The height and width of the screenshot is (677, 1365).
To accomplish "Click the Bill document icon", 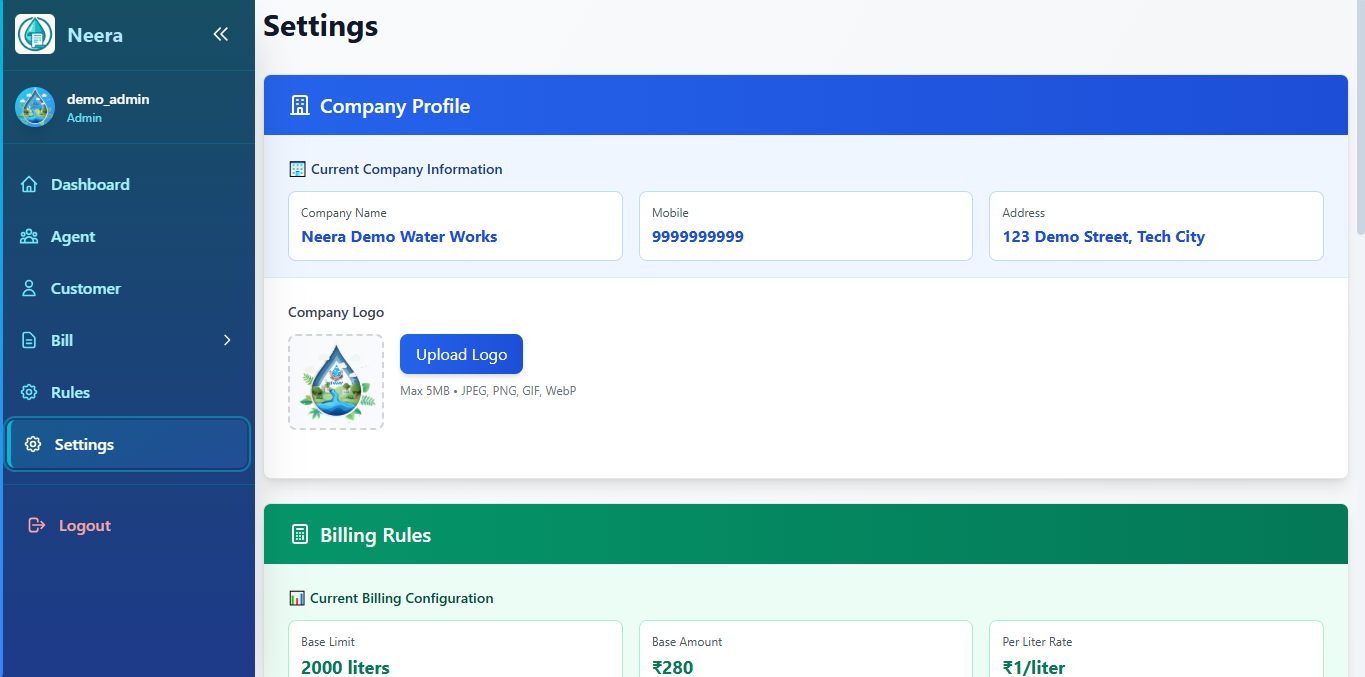I will [x=29, y=341].
